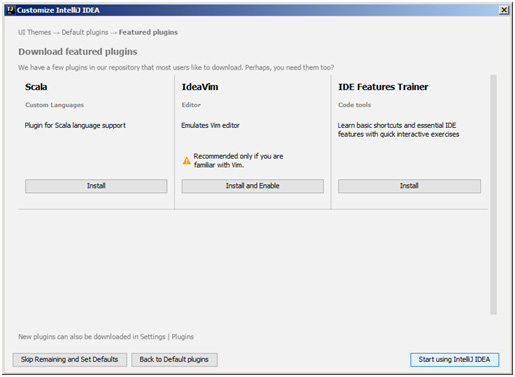This screenshot has width=515, height=377.
Task: Click the Custom Languages category label
Action: click(55, 105)
